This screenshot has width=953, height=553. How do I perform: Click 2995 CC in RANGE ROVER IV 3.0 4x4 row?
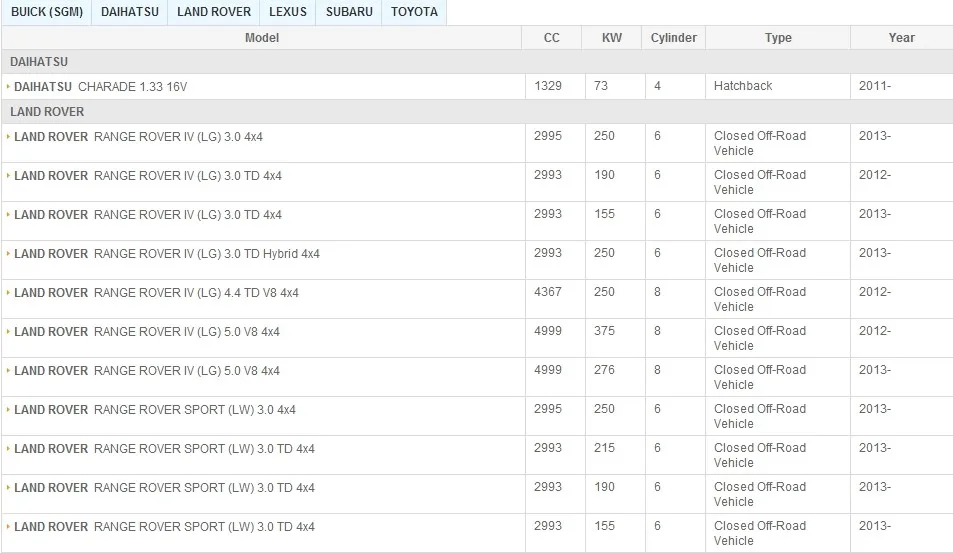548,136
